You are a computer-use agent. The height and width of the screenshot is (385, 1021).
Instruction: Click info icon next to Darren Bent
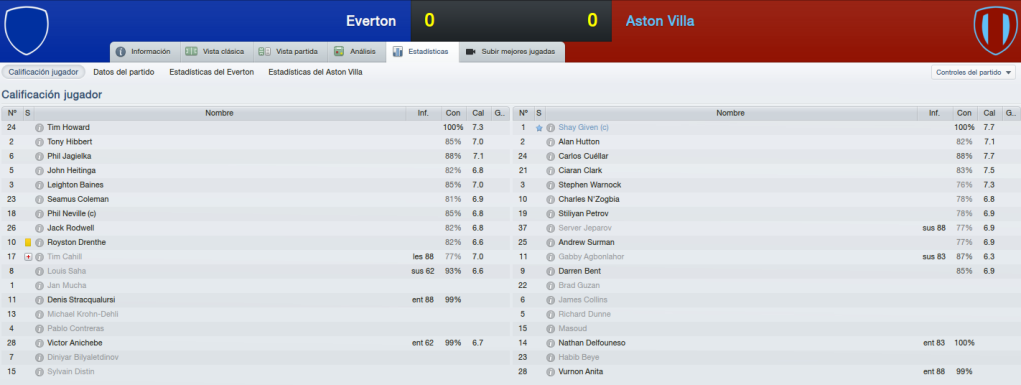point(550,271)
